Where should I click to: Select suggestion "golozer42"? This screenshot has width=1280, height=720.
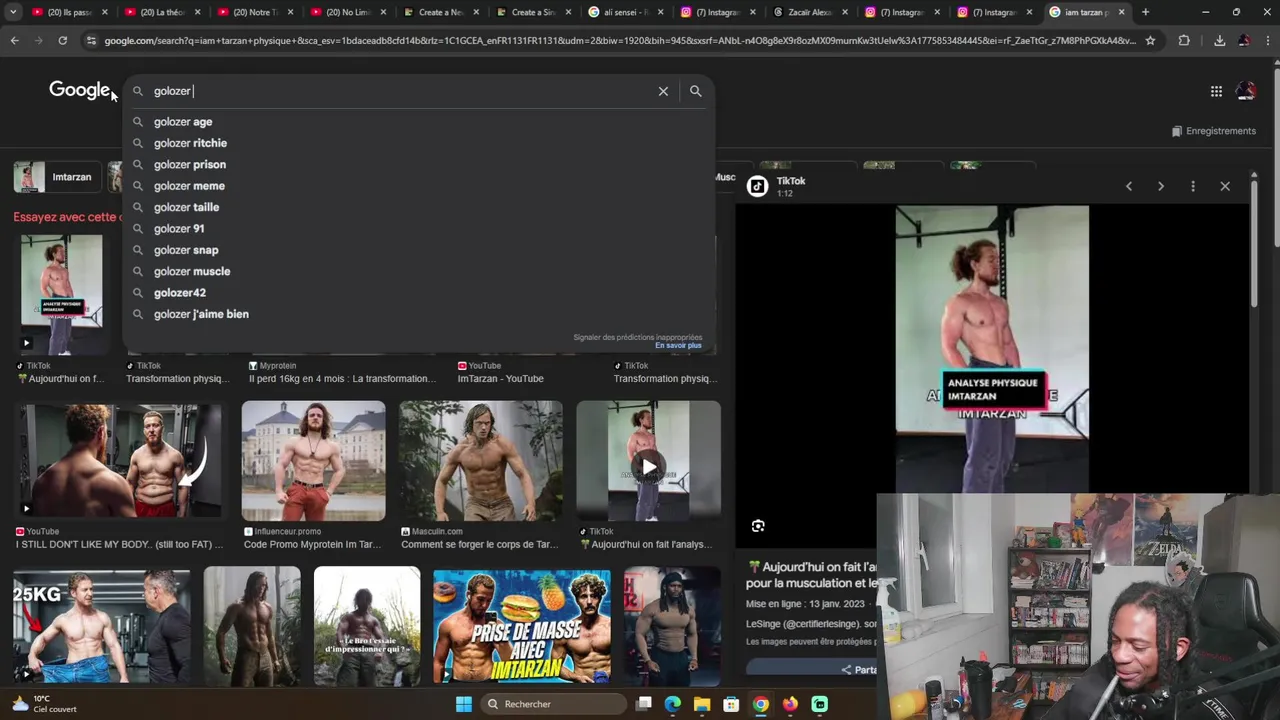click(418, 293)
